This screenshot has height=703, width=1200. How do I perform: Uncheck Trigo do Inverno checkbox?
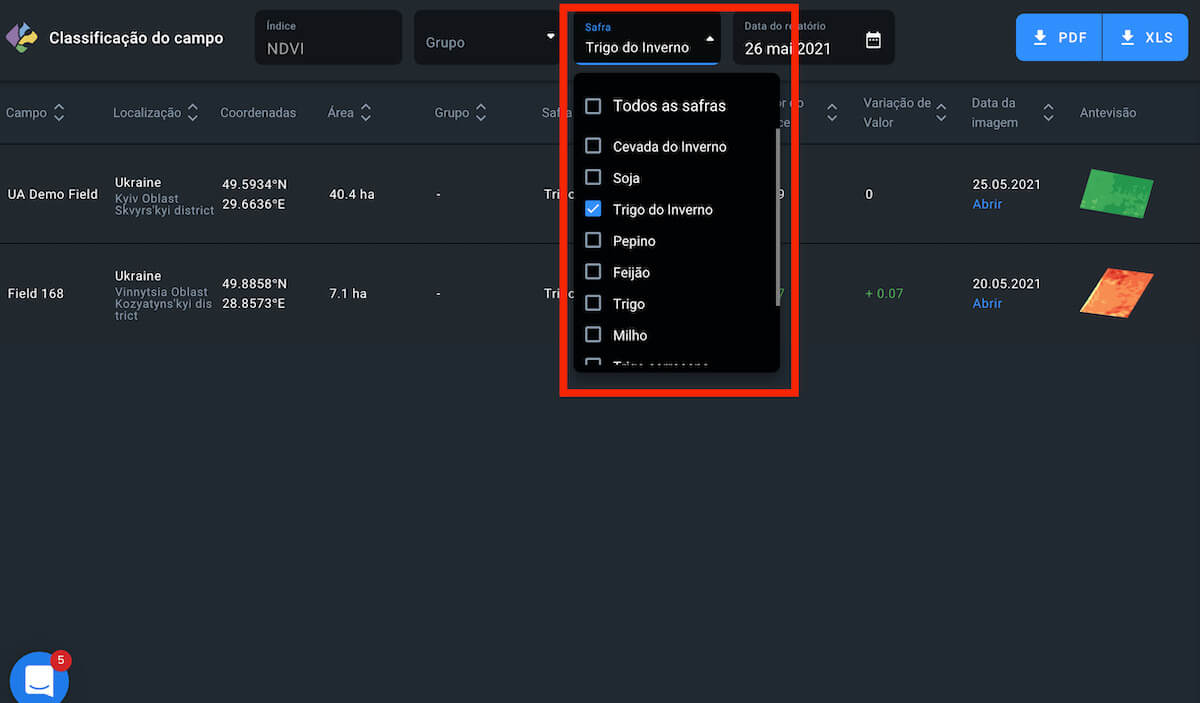(x=593, y=209)
